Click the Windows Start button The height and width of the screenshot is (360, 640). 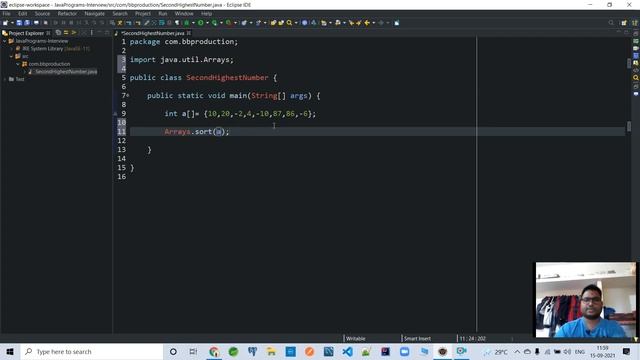[x=10, y=351]
